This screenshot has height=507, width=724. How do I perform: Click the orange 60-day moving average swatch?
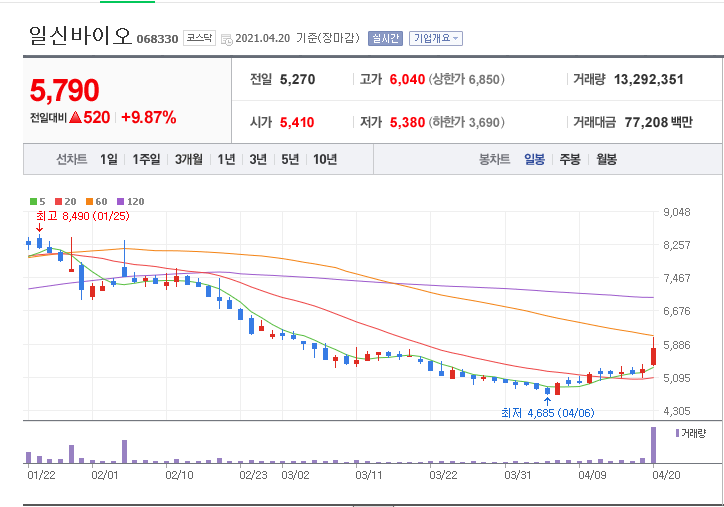point(90,201)
